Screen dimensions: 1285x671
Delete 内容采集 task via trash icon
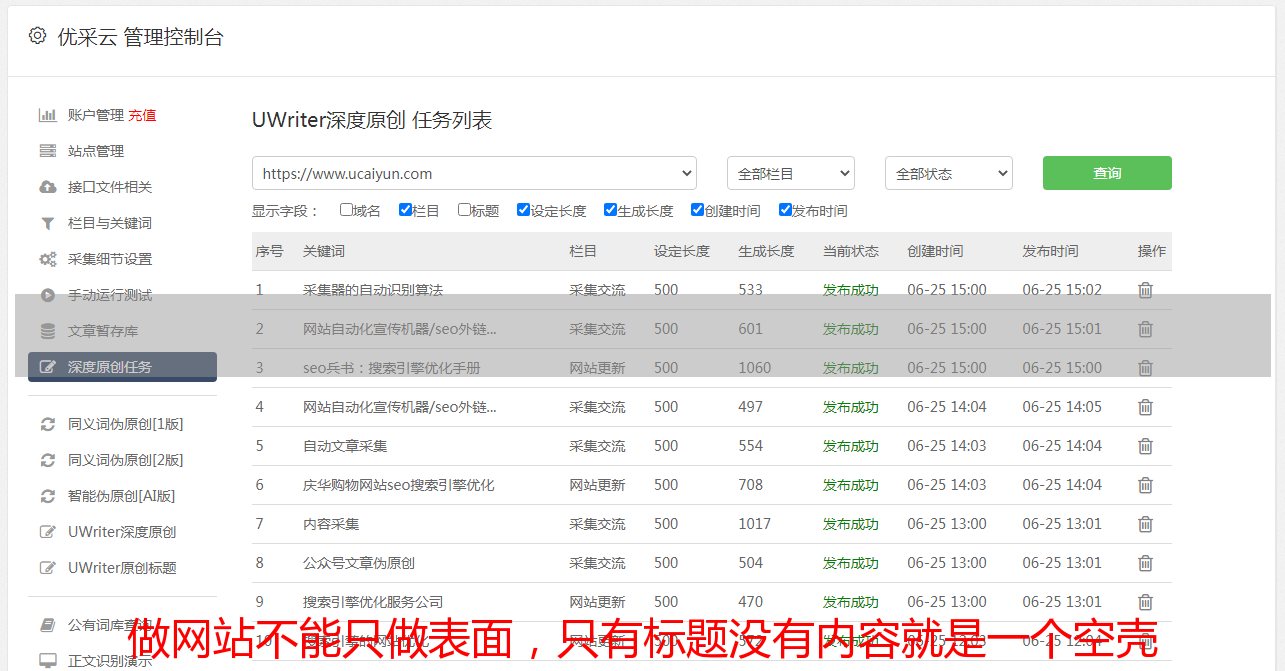tap(1145, 524)
